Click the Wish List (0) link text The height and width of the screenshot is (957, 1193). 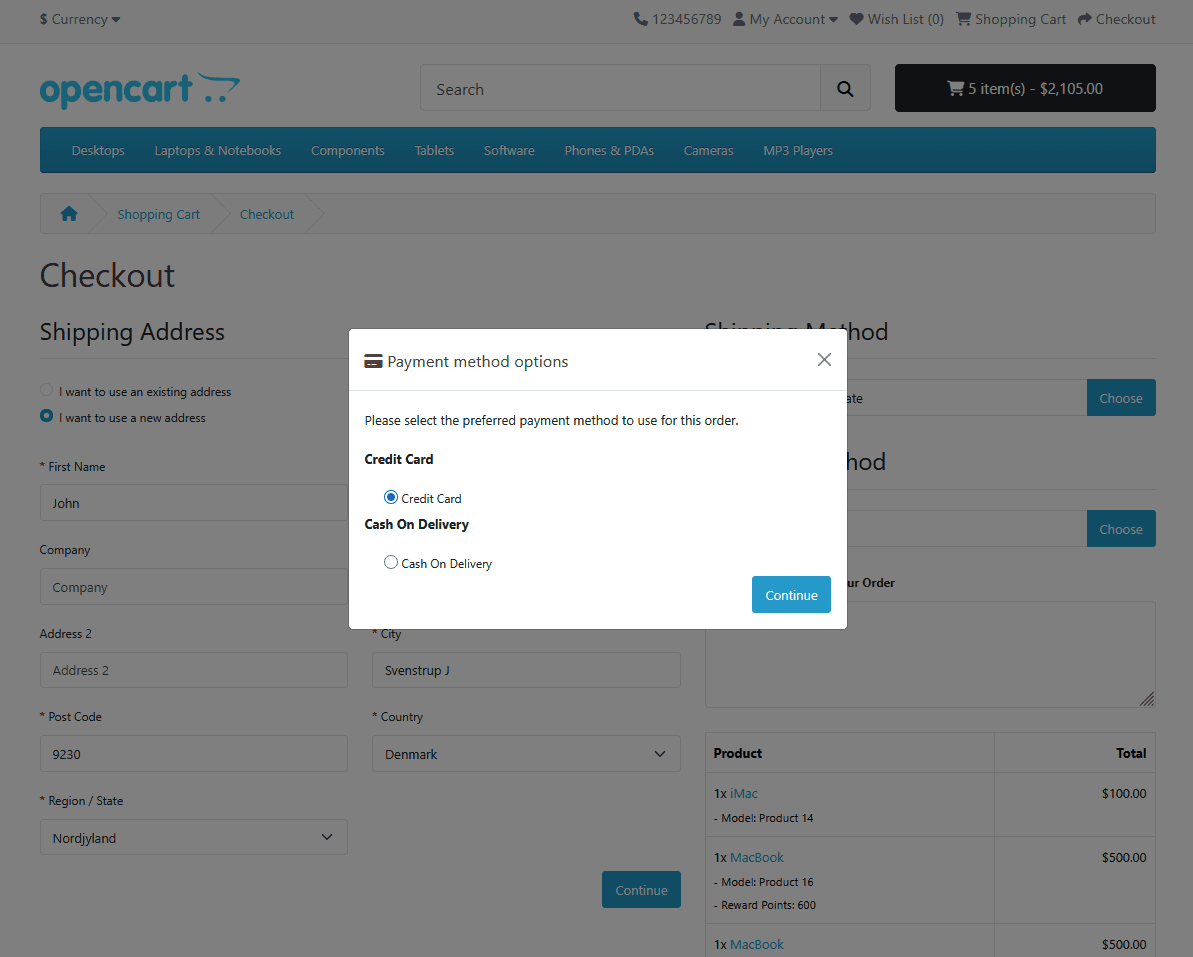[905, 19]
